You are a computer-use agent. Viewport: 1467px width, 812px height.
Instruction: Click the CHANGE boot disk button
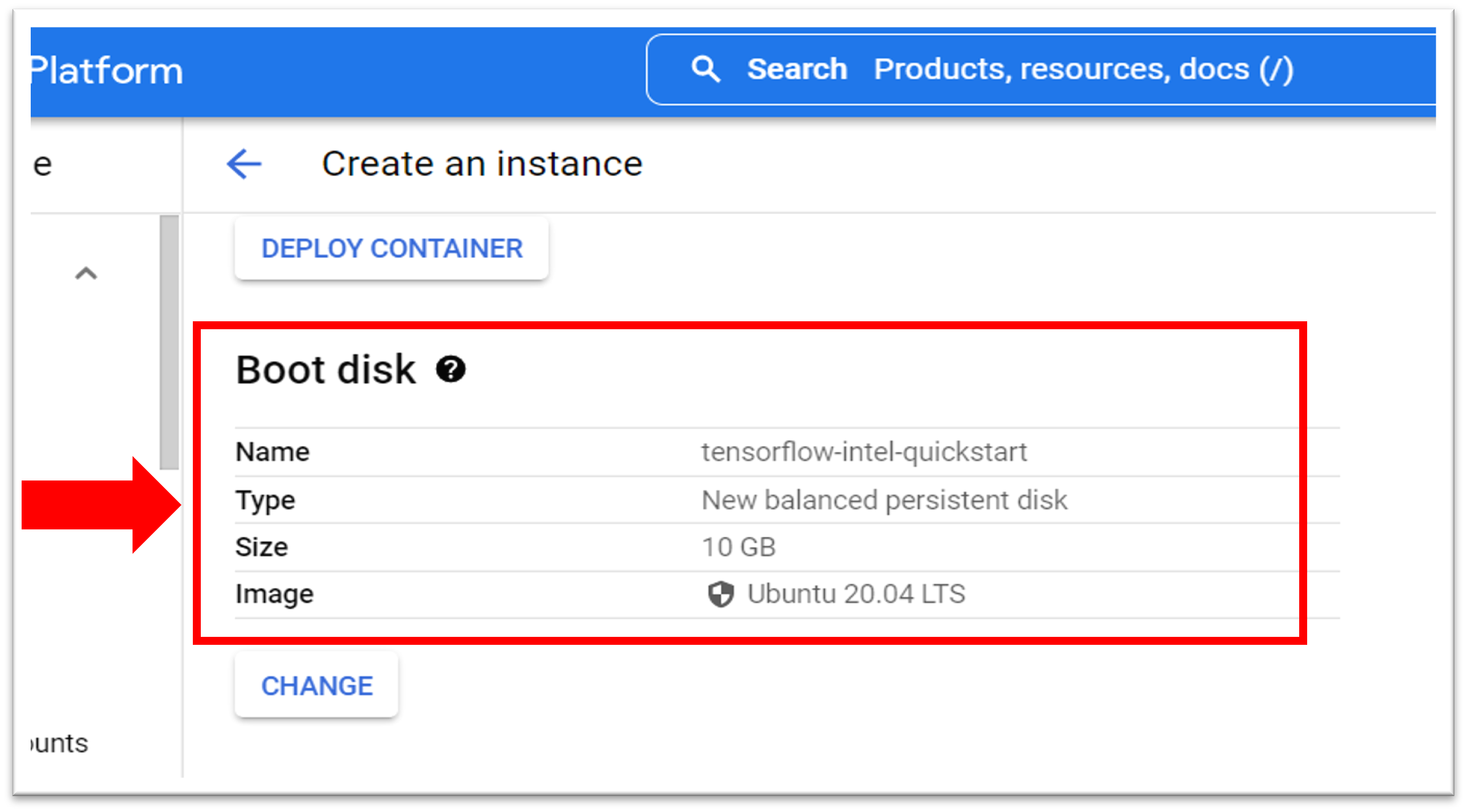(x=317, y=686)
